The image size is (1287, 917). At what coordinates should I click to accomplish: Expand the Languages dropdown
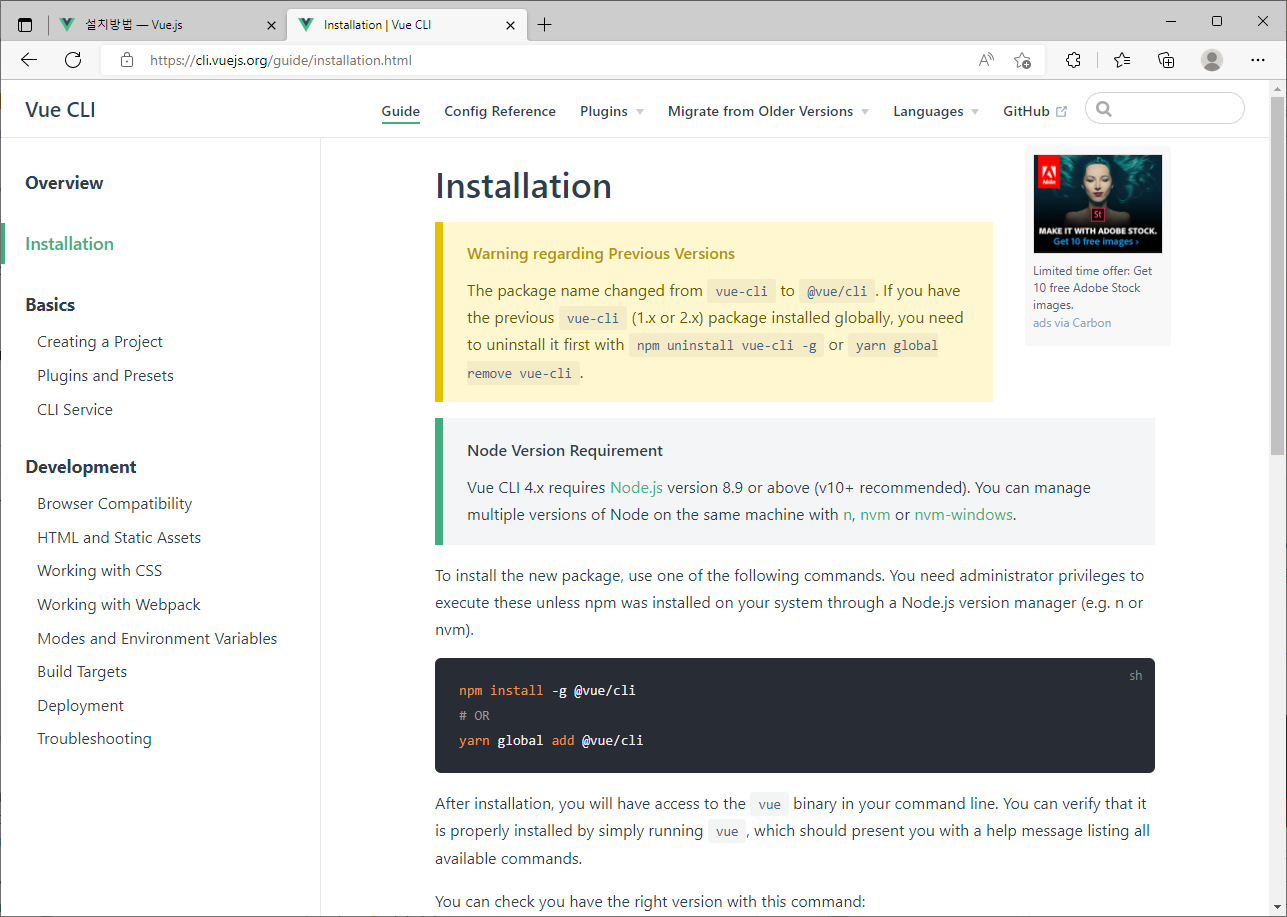pos(936,111)
